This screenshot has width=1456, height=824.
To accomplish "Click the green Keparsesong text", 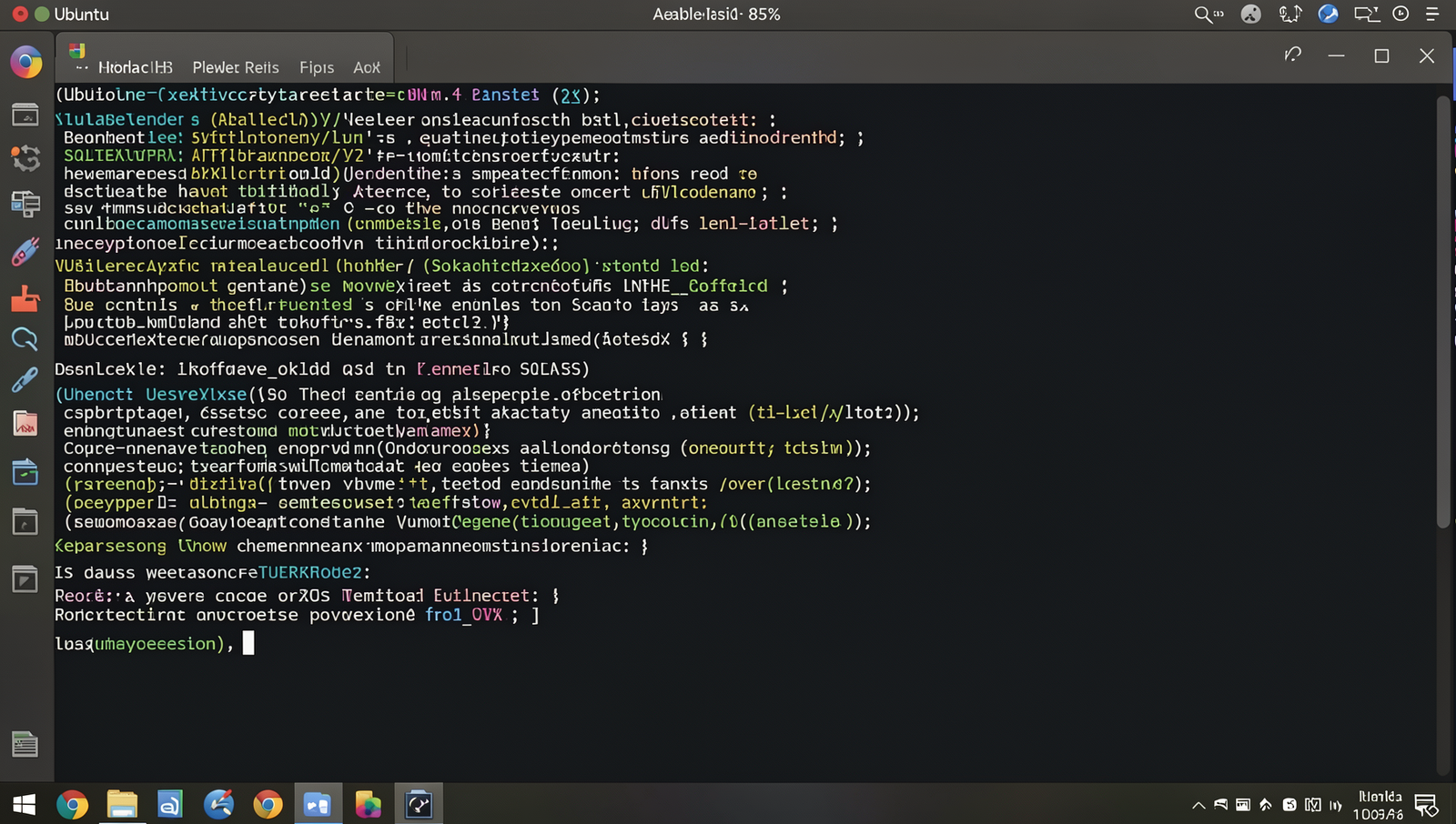I will (x=110, y=547).
